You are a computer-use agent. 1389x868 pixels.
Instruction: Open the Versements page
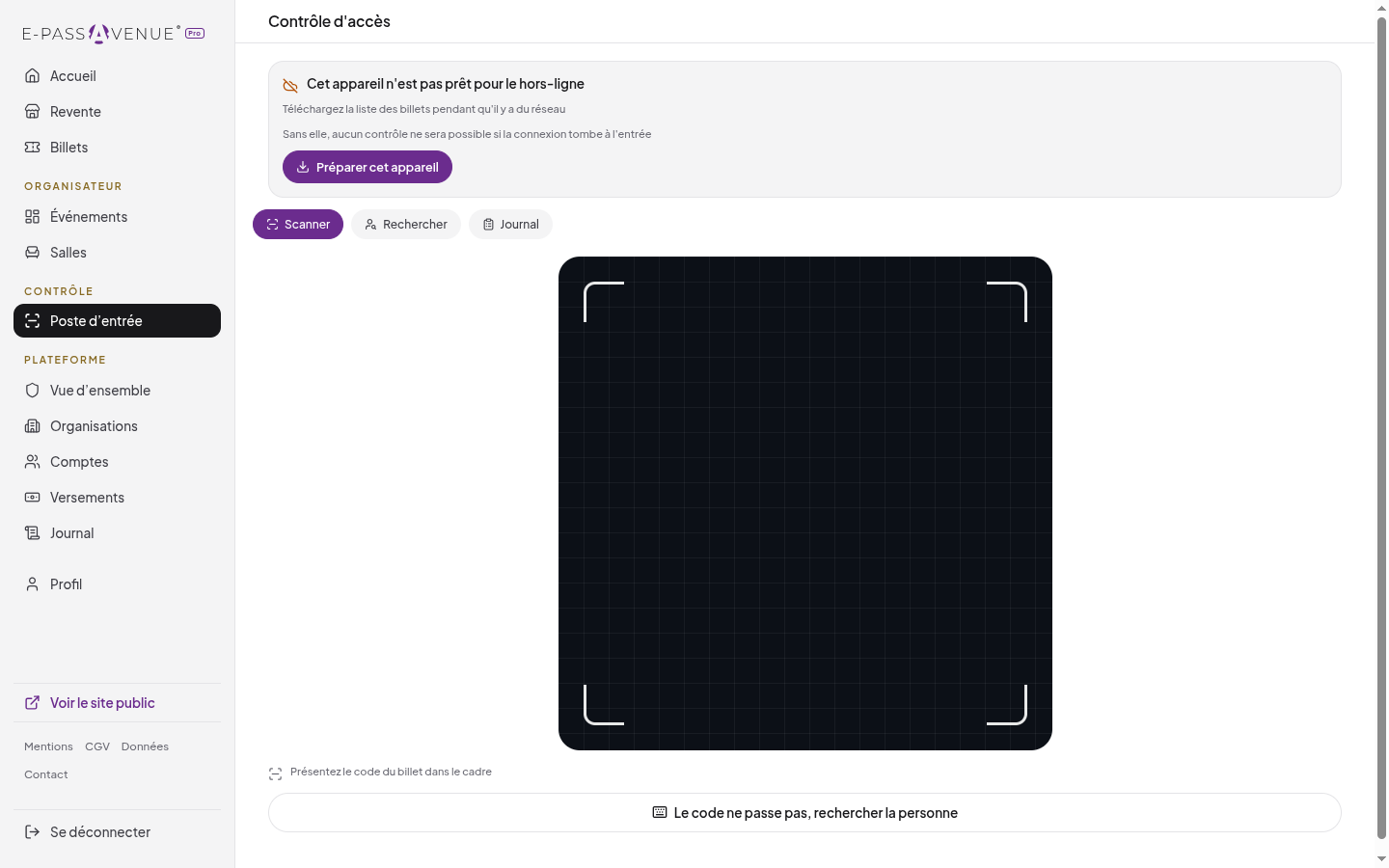tap(117, 498)
